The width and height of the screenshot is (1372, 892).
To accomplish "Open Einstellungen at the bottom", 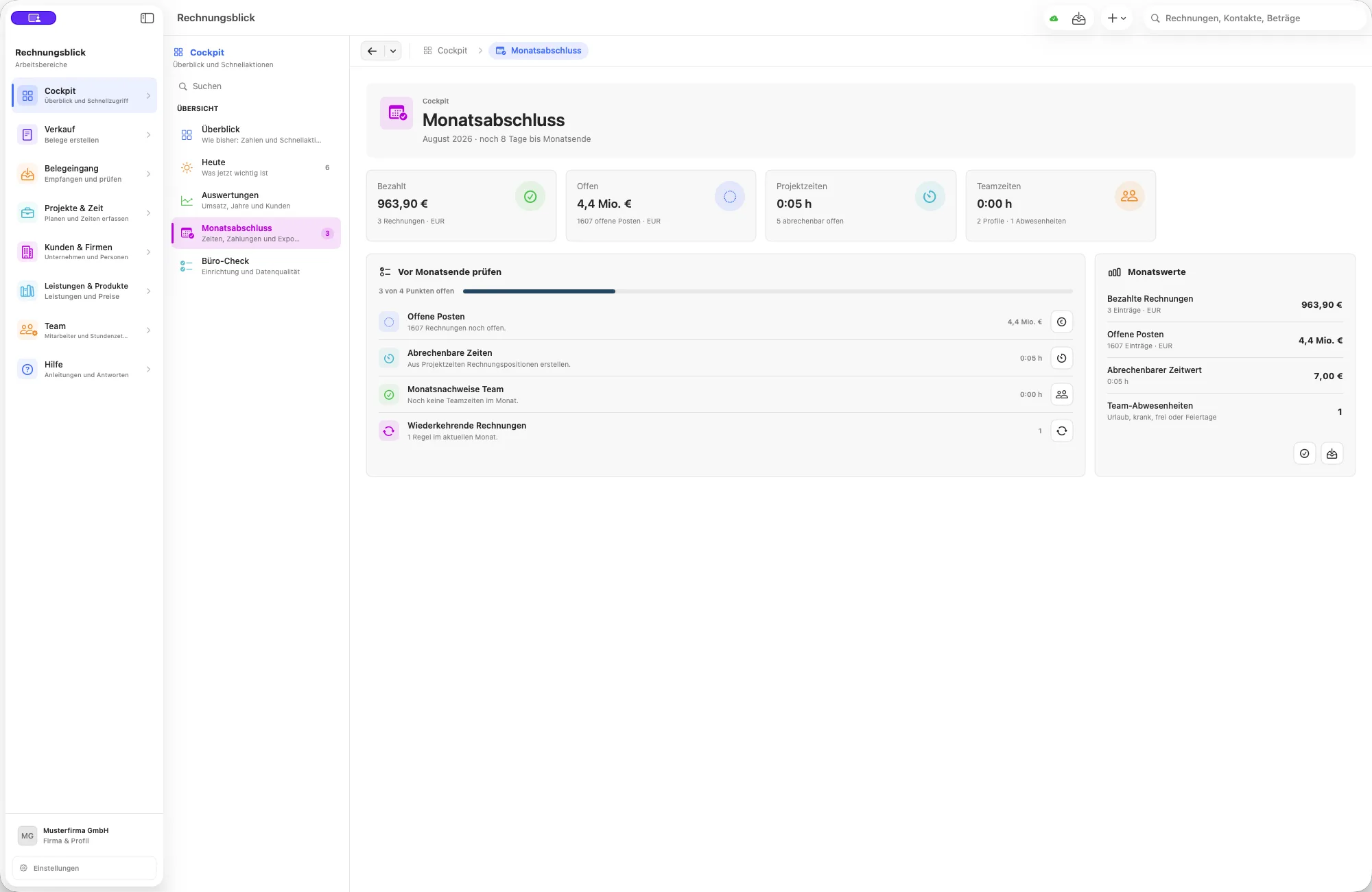I will tap(84, 868).
